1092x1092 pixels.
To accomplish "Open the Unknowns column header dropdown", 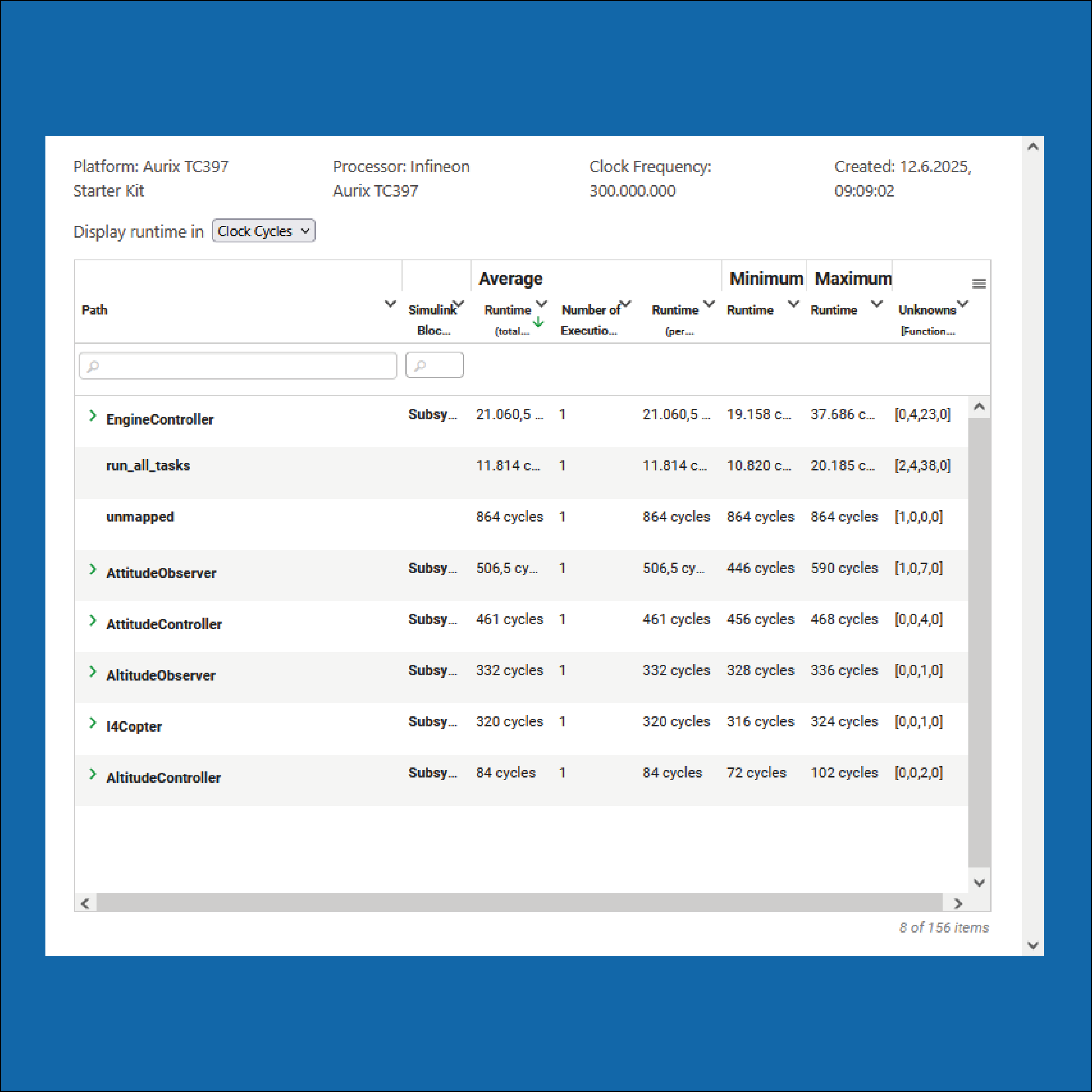I will pos(964,304).
